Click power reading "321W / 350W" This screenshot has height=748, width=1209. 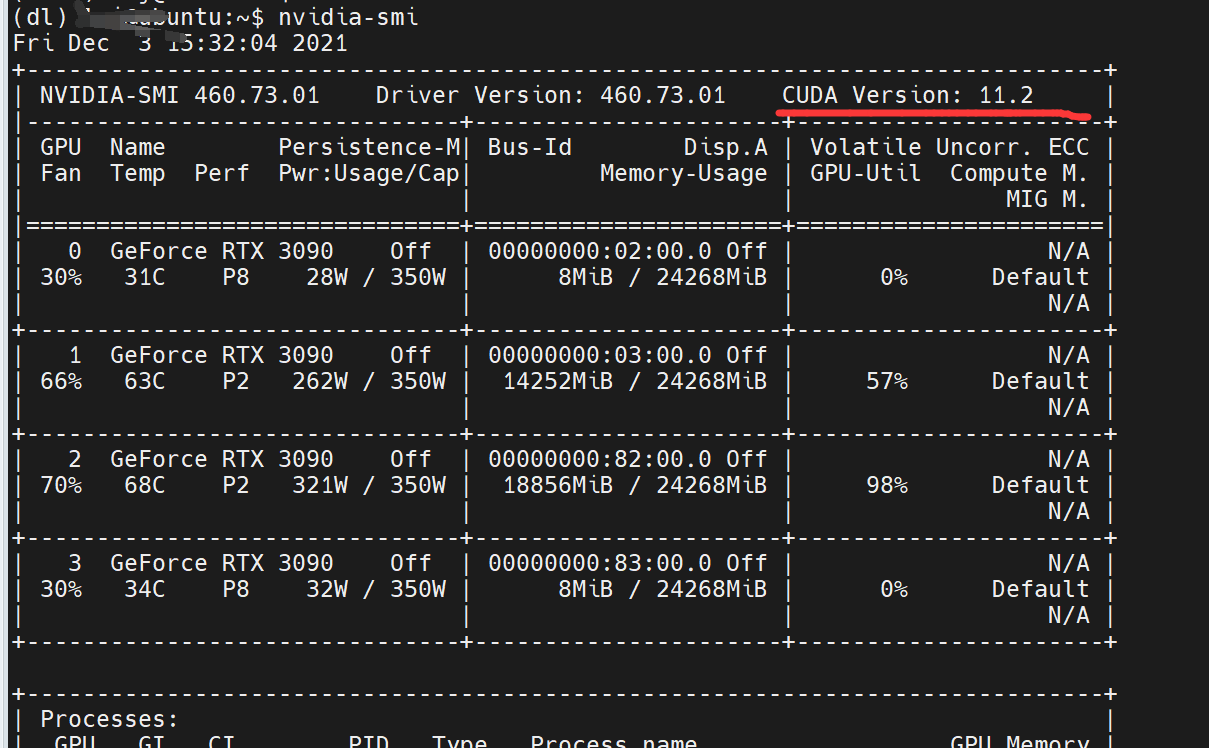click(x=369, y=486)
